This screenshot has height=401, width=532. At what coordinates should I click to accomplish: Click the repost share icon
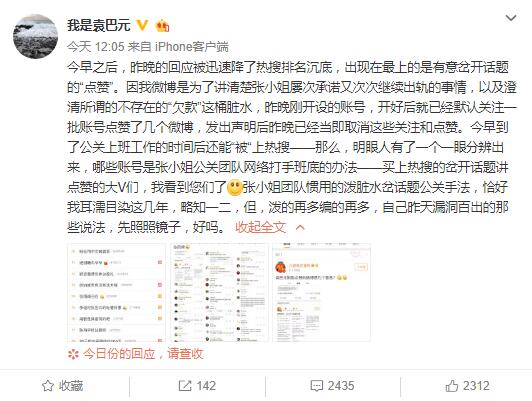tap(185, 386)
